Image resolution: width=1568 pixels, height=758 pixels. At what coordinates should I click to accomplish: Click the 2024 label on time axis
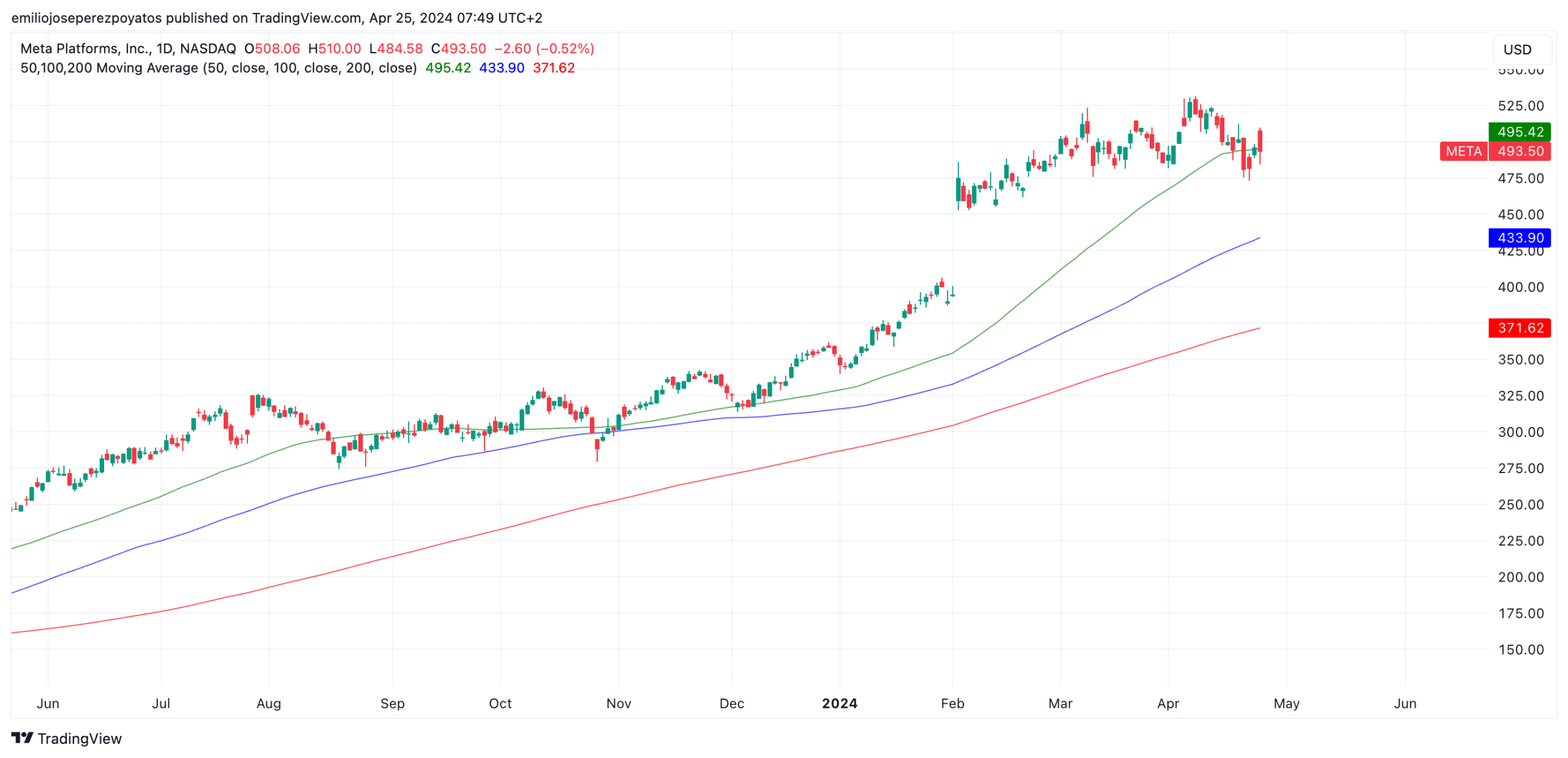pyautogui.click(x=839, y=703)
